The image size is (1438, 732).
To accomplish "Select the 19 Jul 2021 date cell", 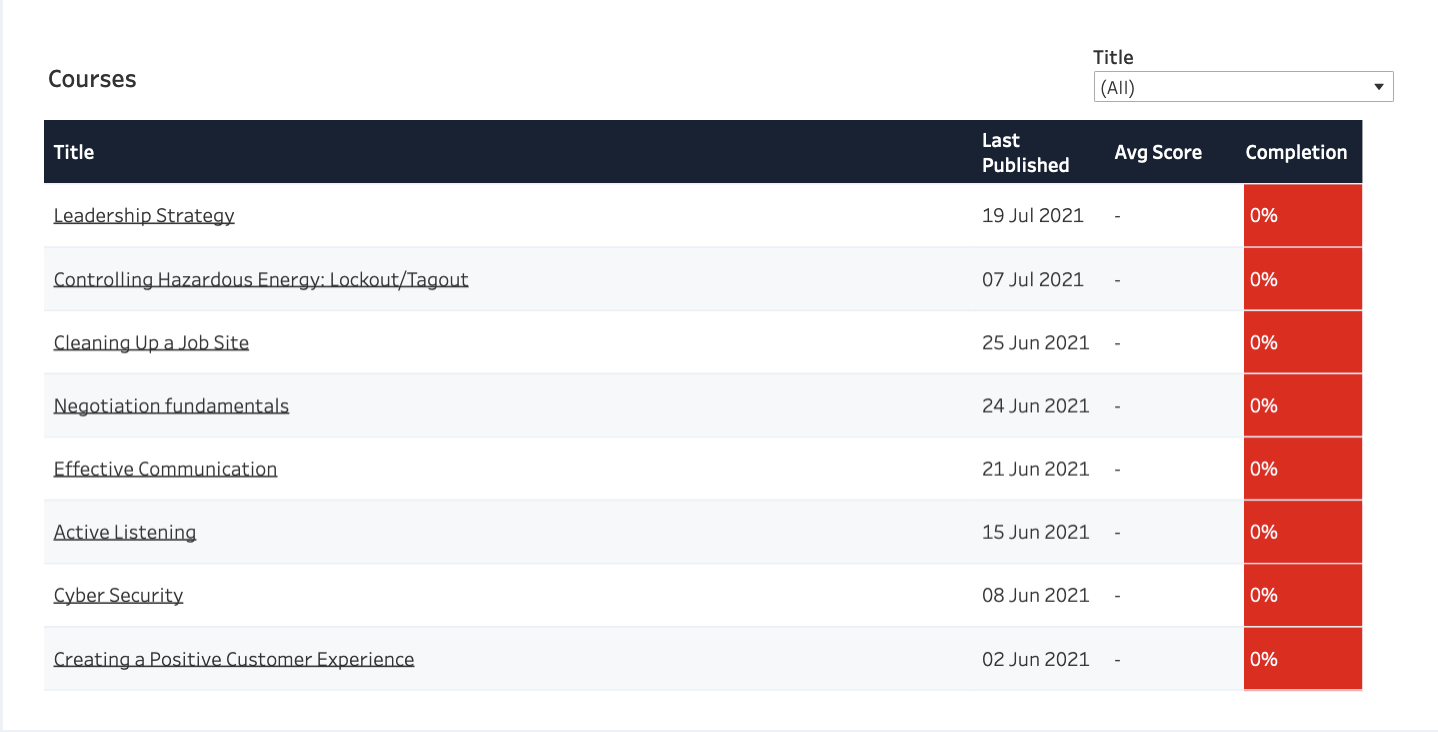I will (1033, 215).
